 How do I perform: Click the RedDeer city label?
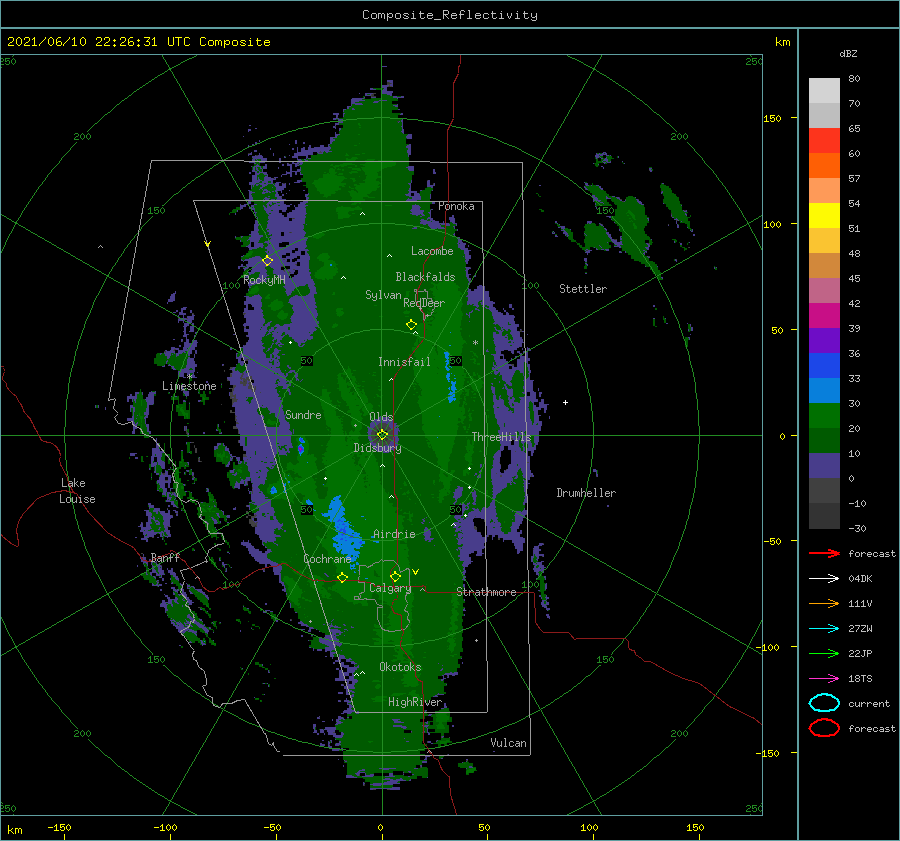pos(424,303)
